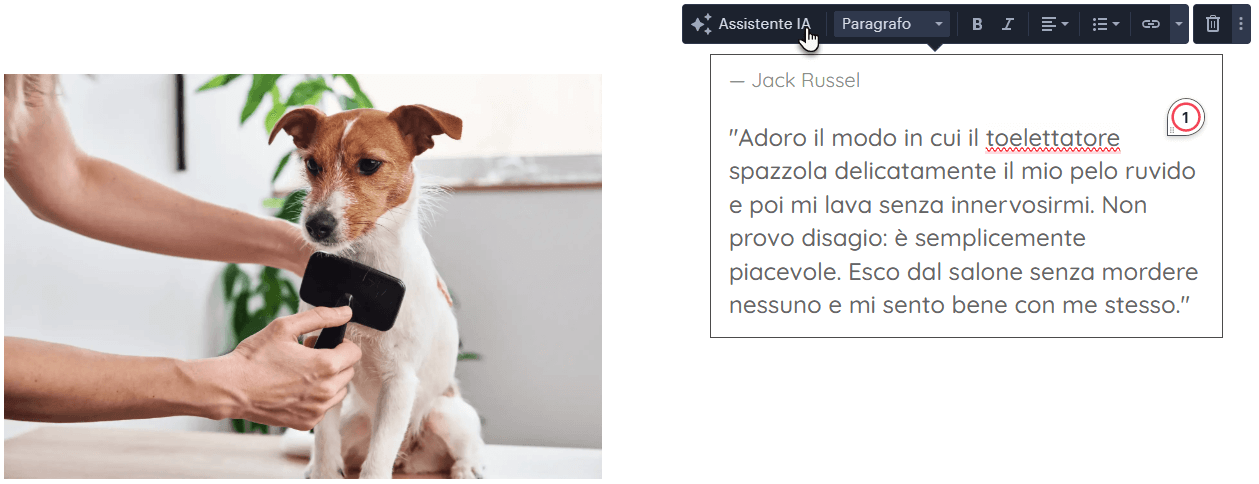
Task: Open the three-dot more options menu
Action: click(x=1241, y=24)
